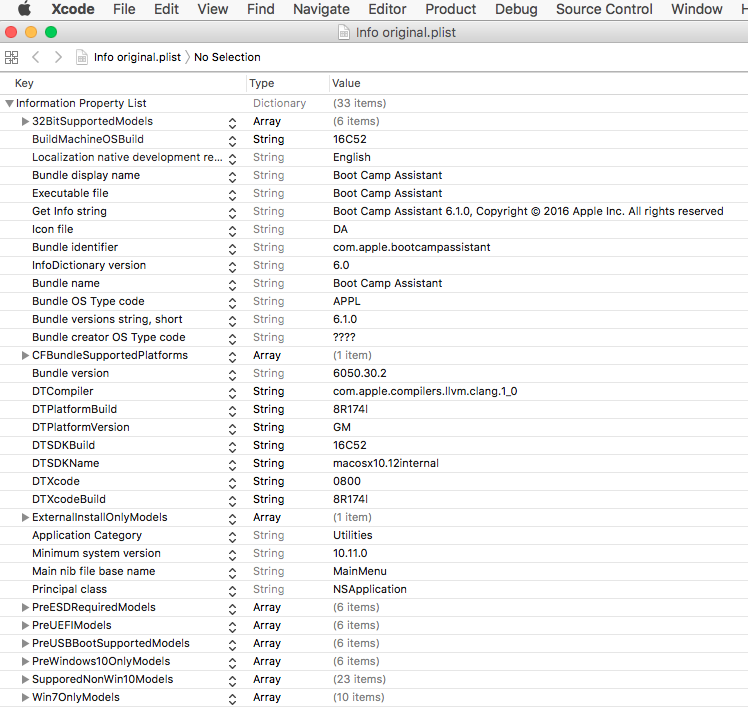Open key stepper for Bundle display name

[x=232, y=177]
